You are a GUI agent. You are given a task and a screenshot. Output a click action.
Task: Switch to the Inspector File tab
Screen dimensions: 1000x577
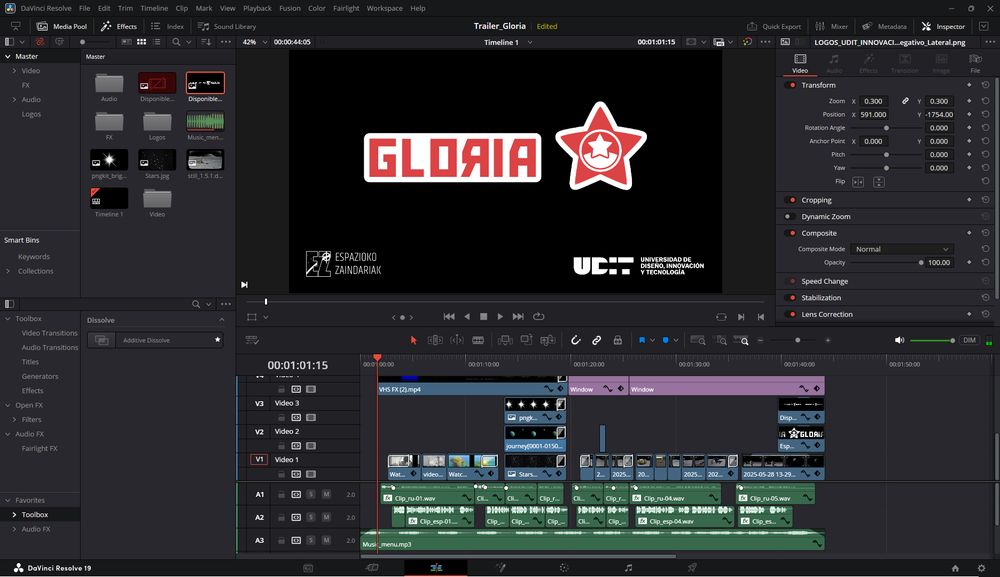[x=975, y=64]
